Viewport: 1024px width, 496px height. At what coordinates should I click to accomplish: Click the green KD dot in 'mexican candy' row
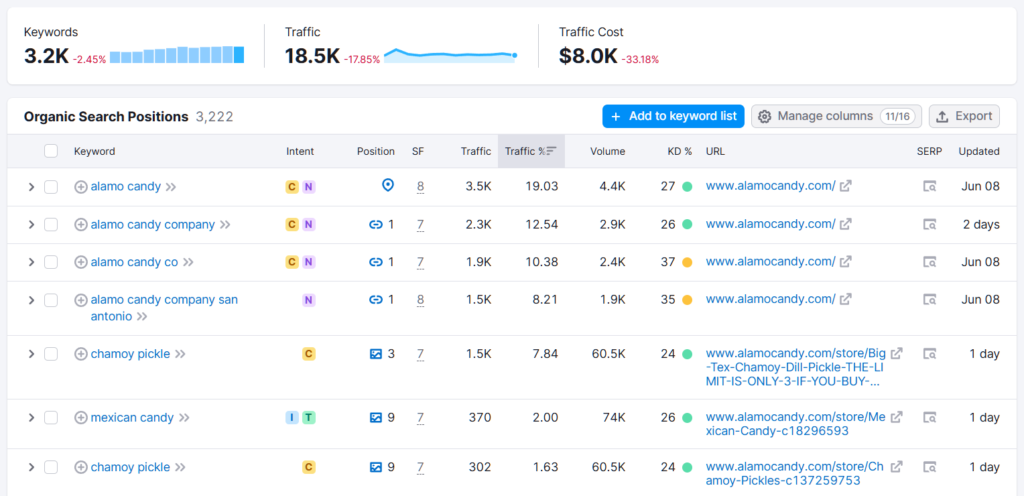687,418
